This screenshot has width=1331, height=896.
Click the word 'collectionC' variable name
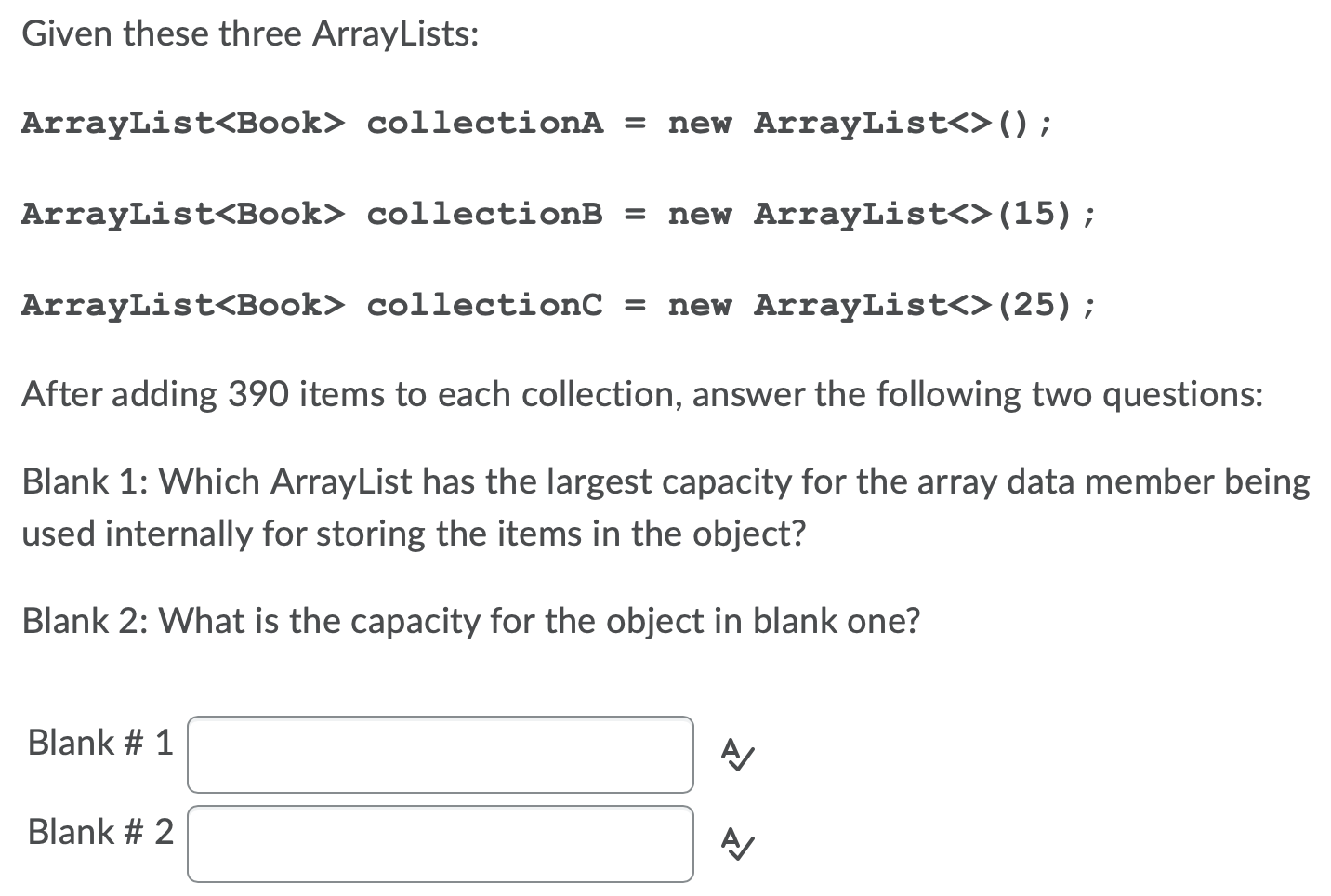485,304
